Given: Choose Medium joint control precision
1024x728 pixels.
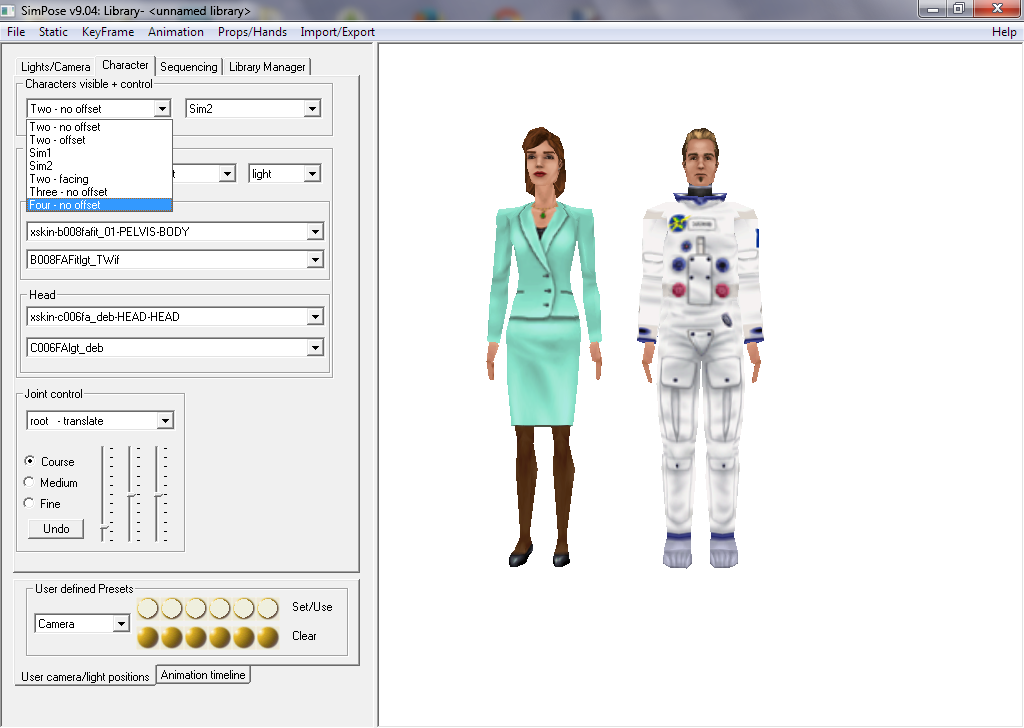Looking at the screenshot, I should 29,483.
